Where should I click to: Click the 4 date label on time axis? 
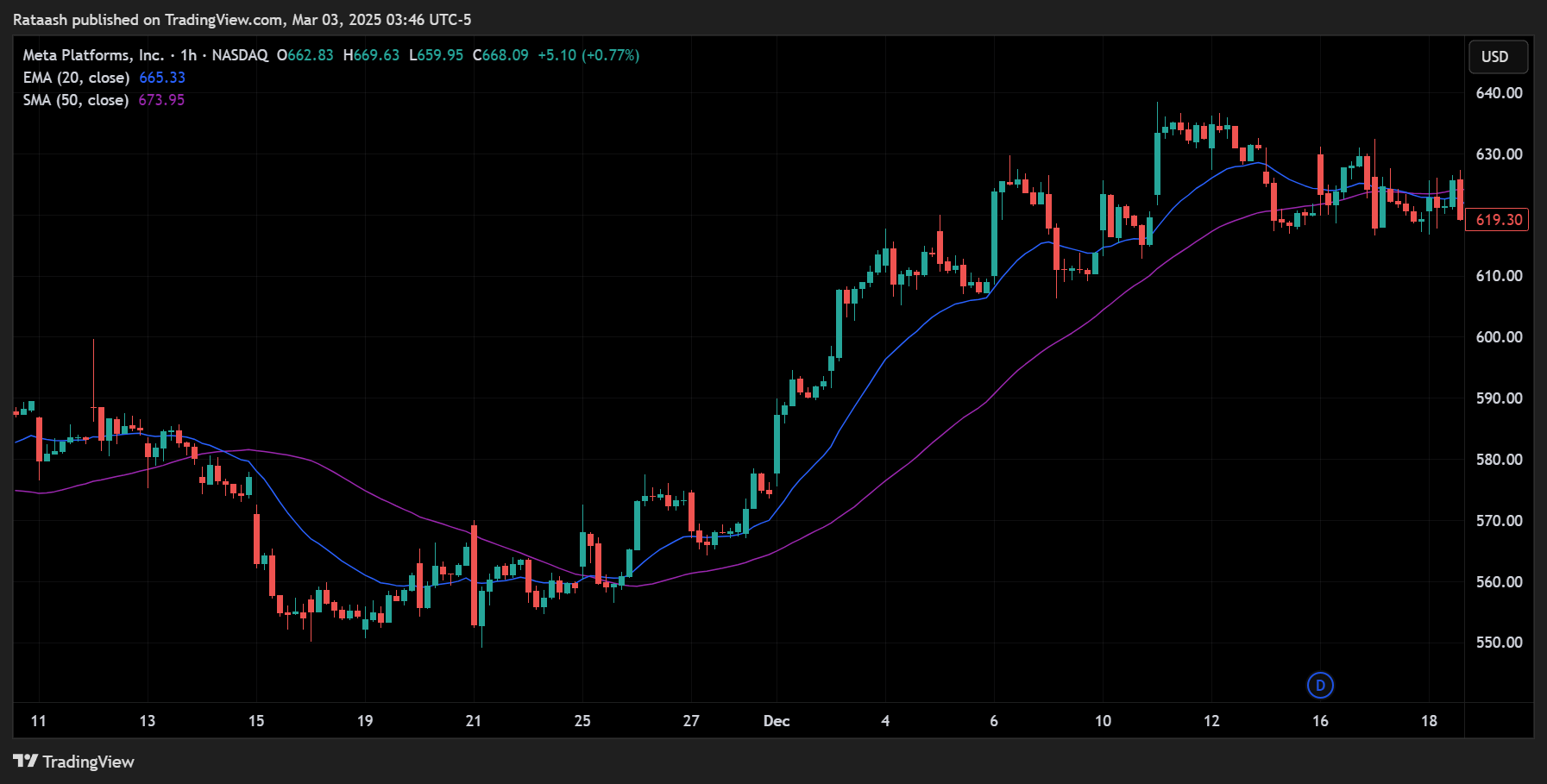pyautogui.click(x=885, y=721)
